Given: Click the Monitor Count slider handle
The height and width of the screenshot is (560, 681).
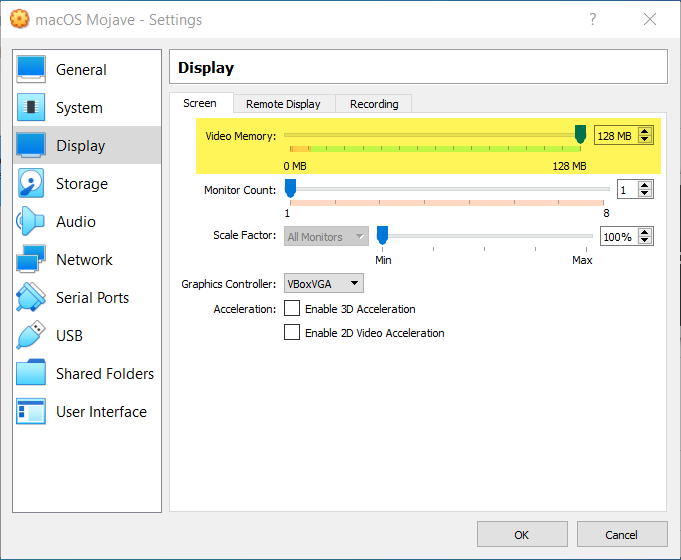Looking at the screenshot, I should pyautogui.click(x=290, y=189).
